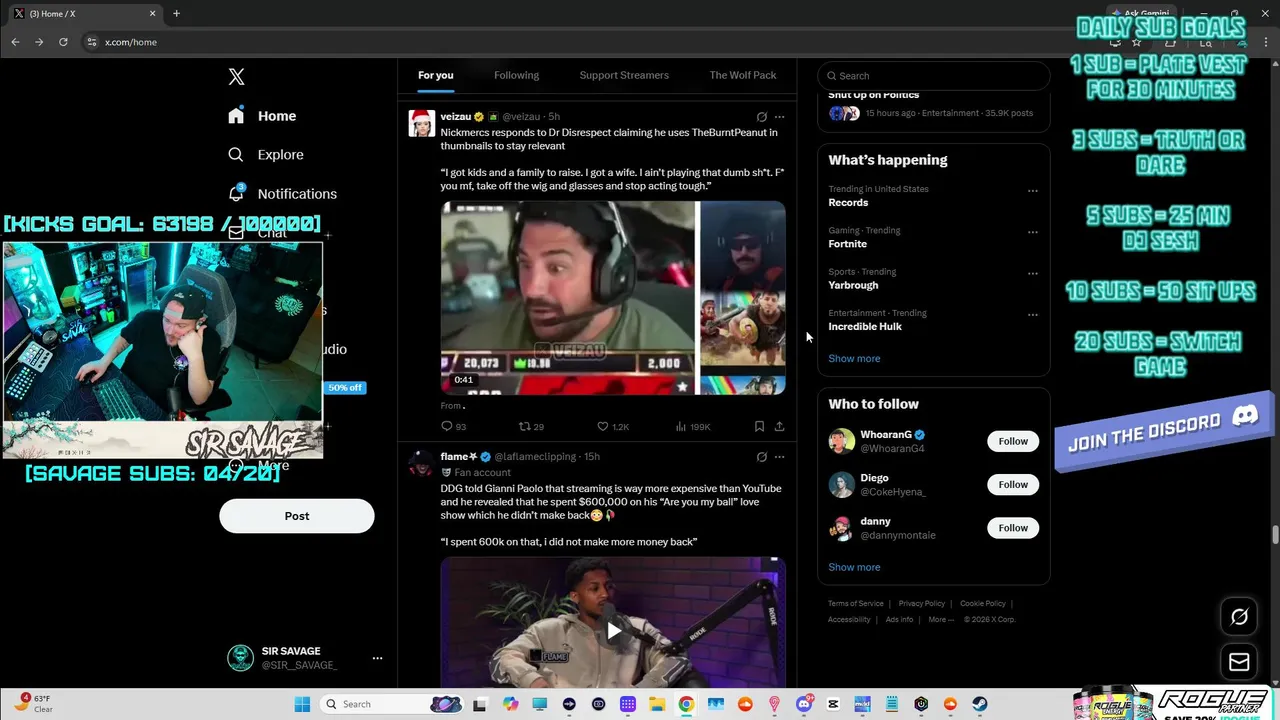1280x720 pixels.
Task: Open more options for Incredible Hulk trend
Action: [x=1033, y=315]
